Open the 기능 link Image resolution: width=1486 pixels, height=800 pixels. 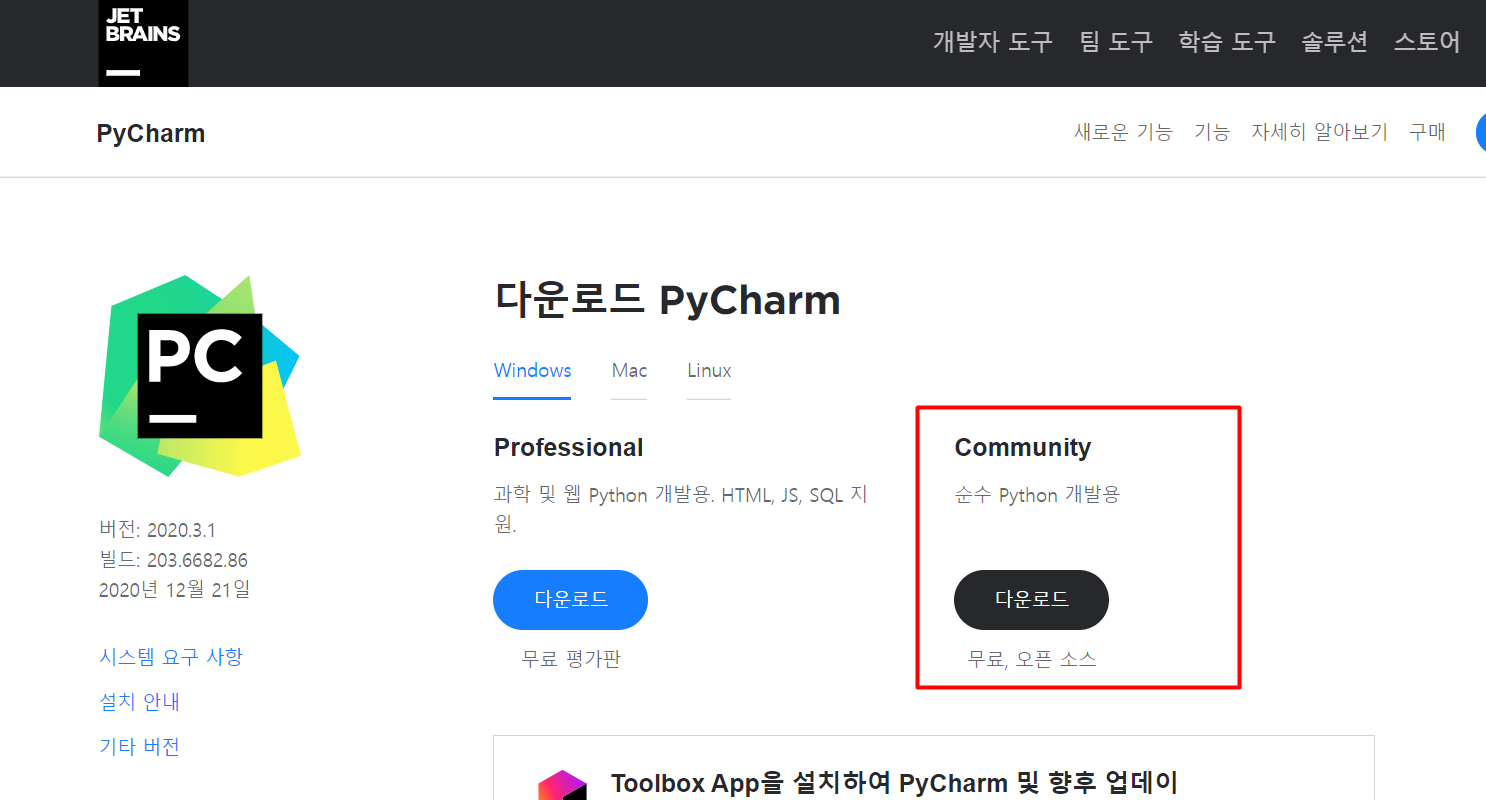click(x=1212, y=132)
